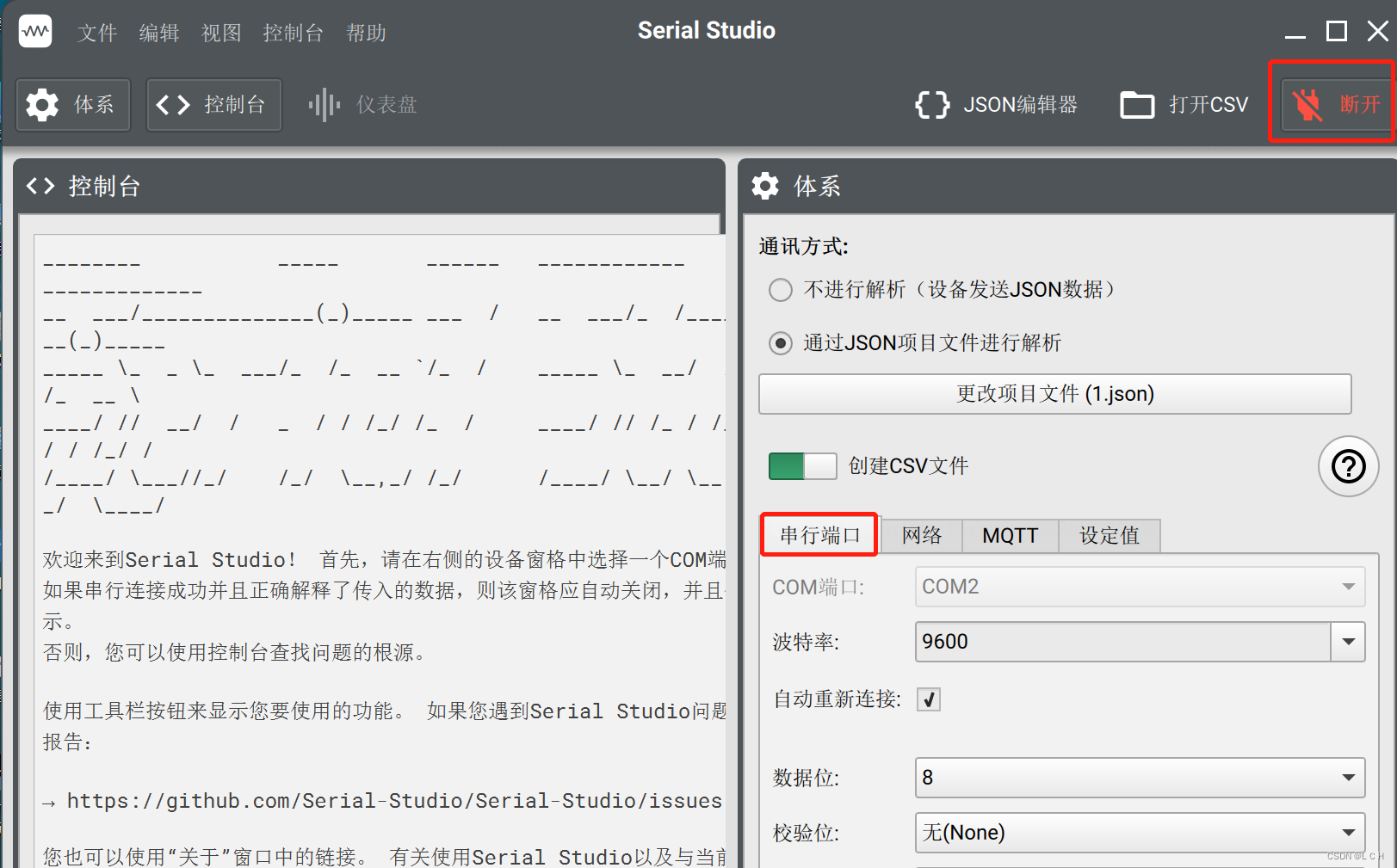Open the 仪表盘 dashboard toolbar button
Image resolution: width=1397 pixels, height=868 pixels.
pos(362,105)
